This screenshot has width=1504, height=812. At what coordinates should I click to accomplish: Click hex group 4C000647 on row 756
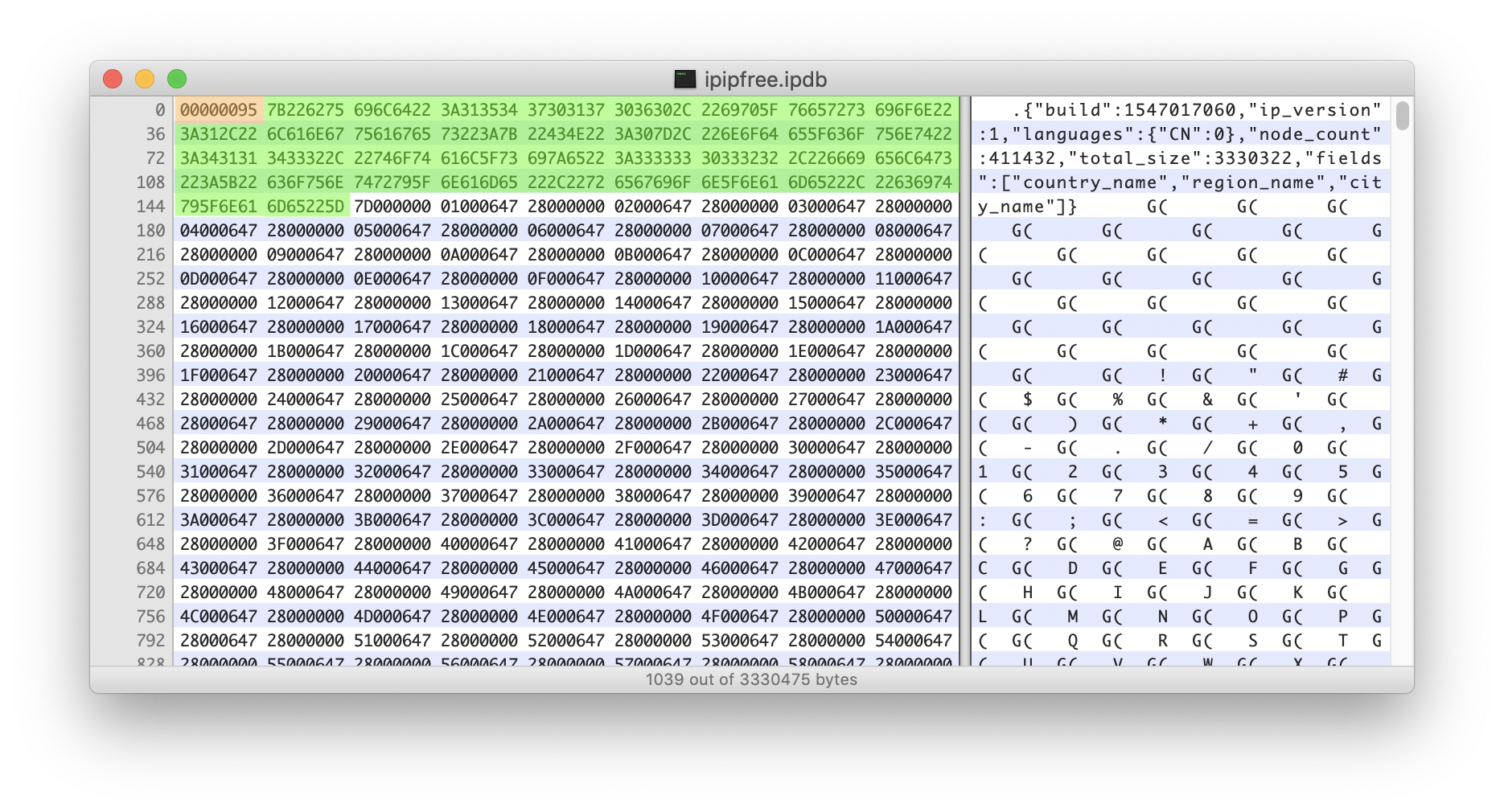point(219,617)
